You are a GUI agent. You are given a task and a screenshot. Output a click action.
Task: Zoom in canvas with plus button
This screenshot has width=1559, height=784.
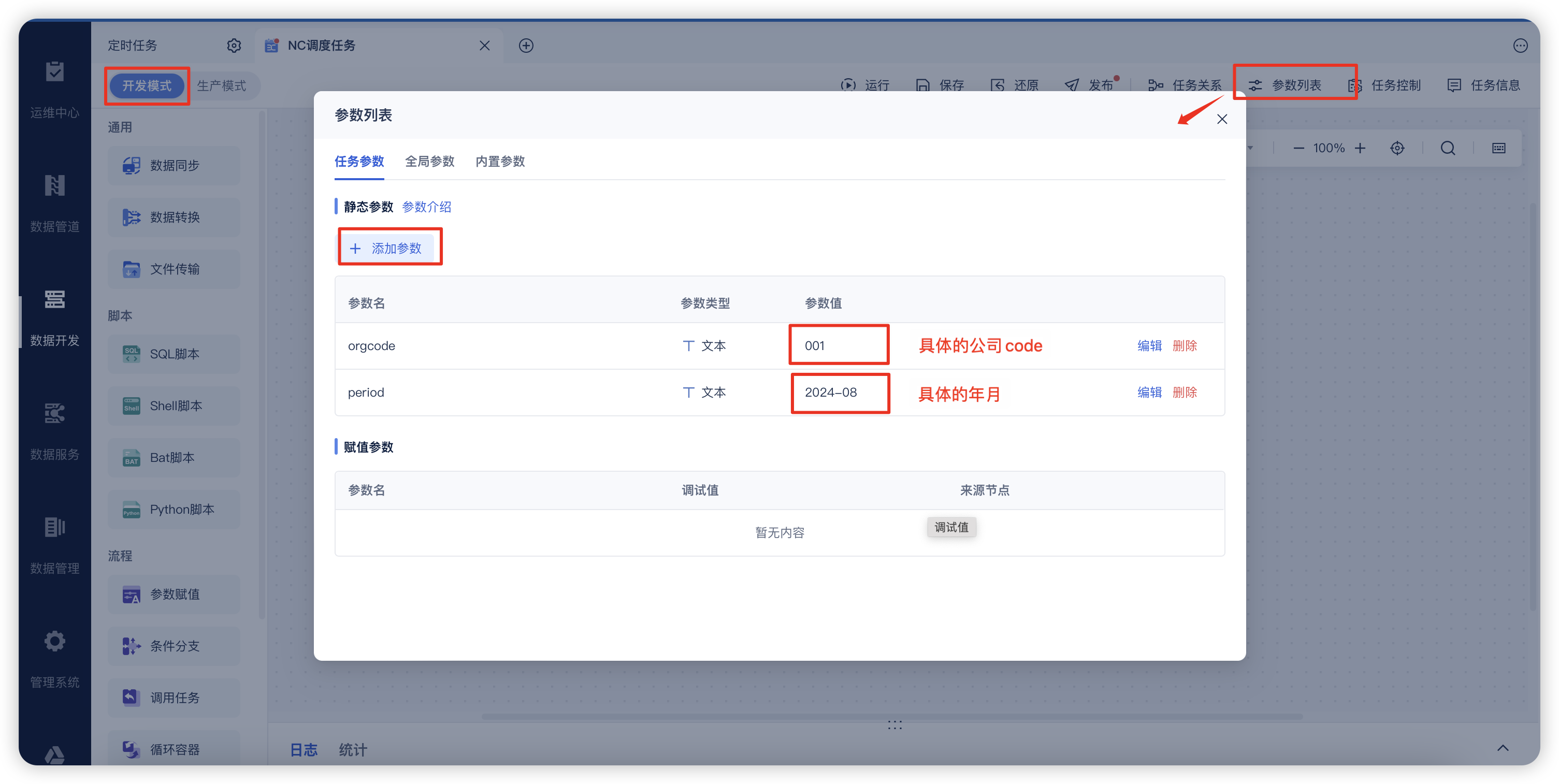coord(1360,148)
